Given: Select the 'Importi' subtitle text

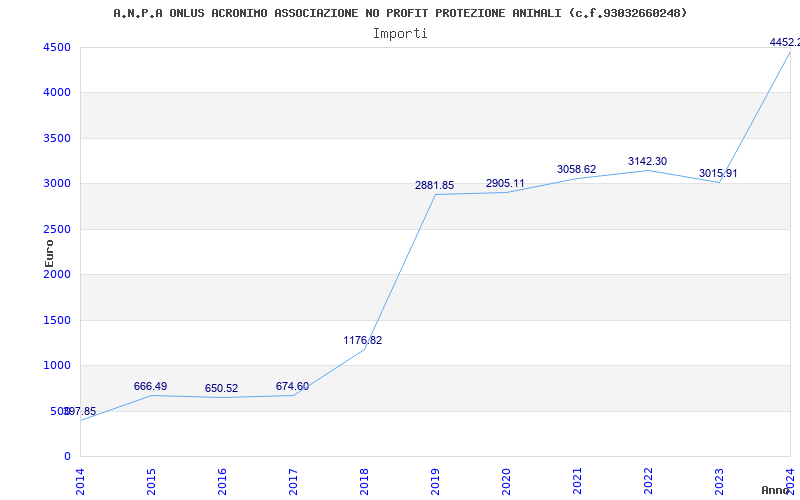Looking at the screenshot, I should point(400,34).
